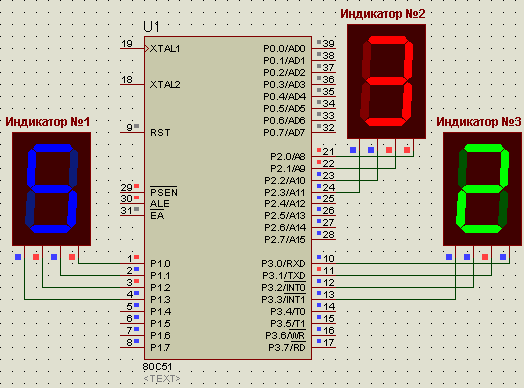Click the 'Индикатор №3' label text
Screen dimensions: 524x388
point(479,122)
